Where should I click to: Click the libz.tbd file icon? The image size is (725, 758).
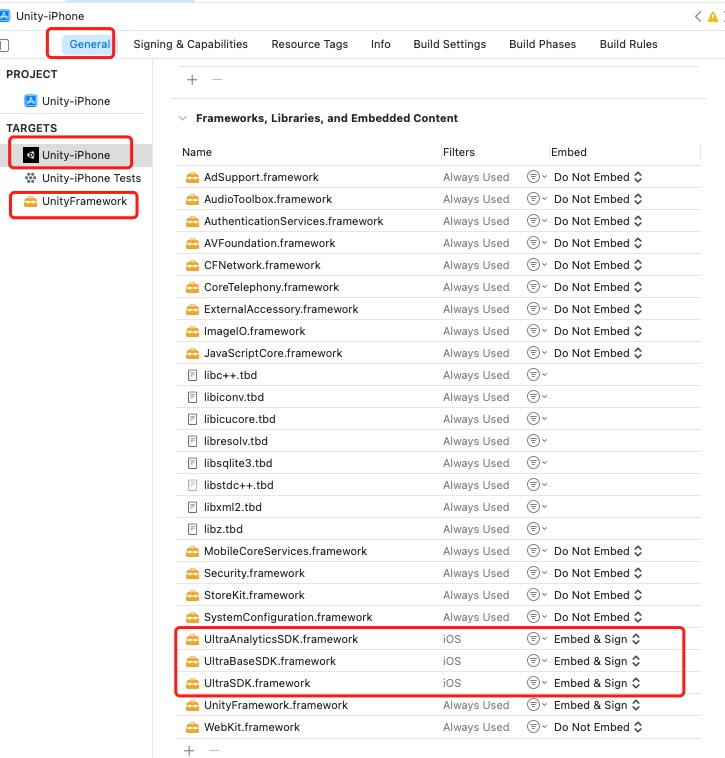[x=192, y=529]
